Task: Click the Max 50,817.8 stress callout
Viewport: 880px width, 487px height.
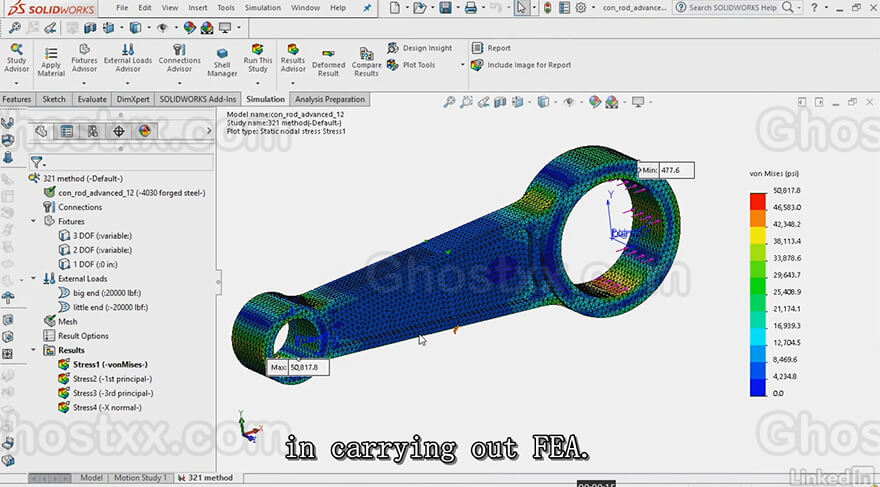Action: point(299,367)
